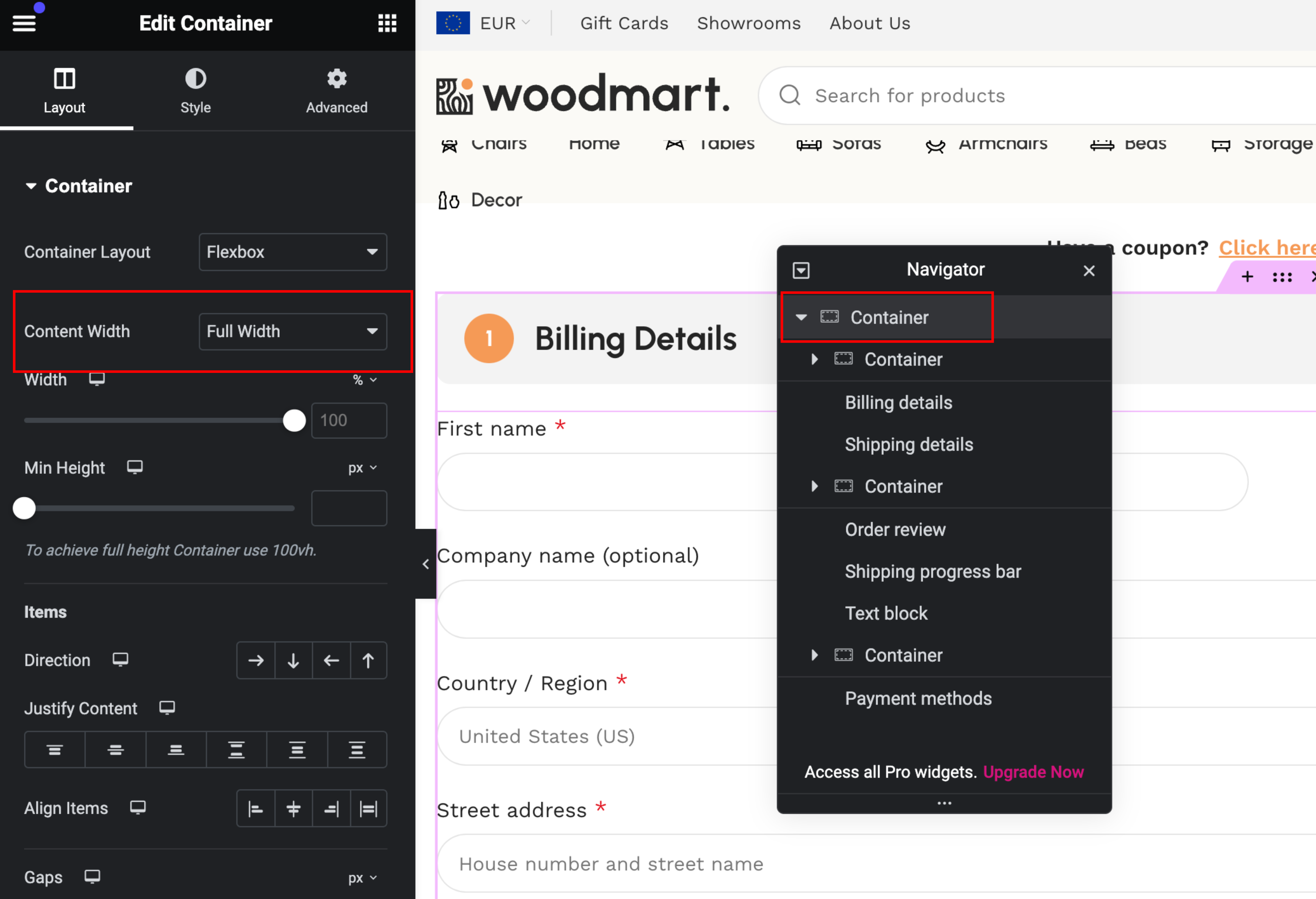Viewport: 1316px width, 899px height.
Task: Click the Min Height value field
Action: (349, 509)
